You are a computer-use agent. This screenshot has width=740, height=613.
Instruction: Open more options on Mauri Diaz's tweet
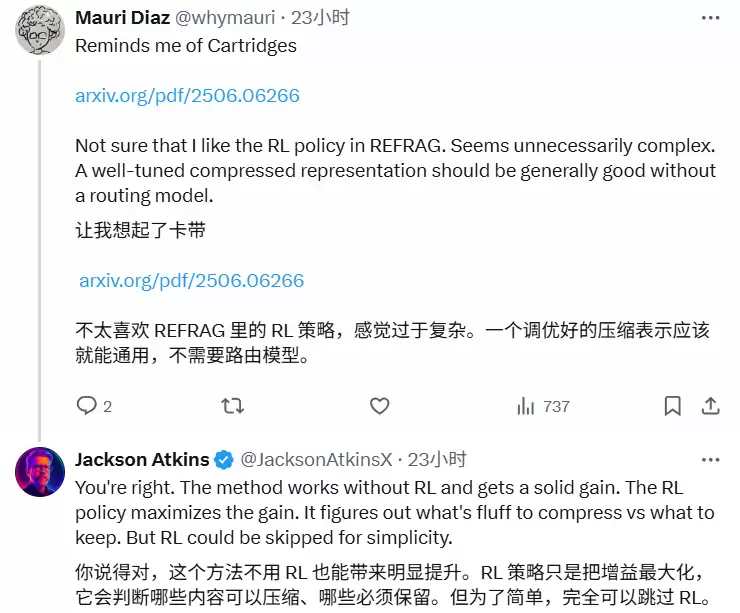tap(710, 18)
